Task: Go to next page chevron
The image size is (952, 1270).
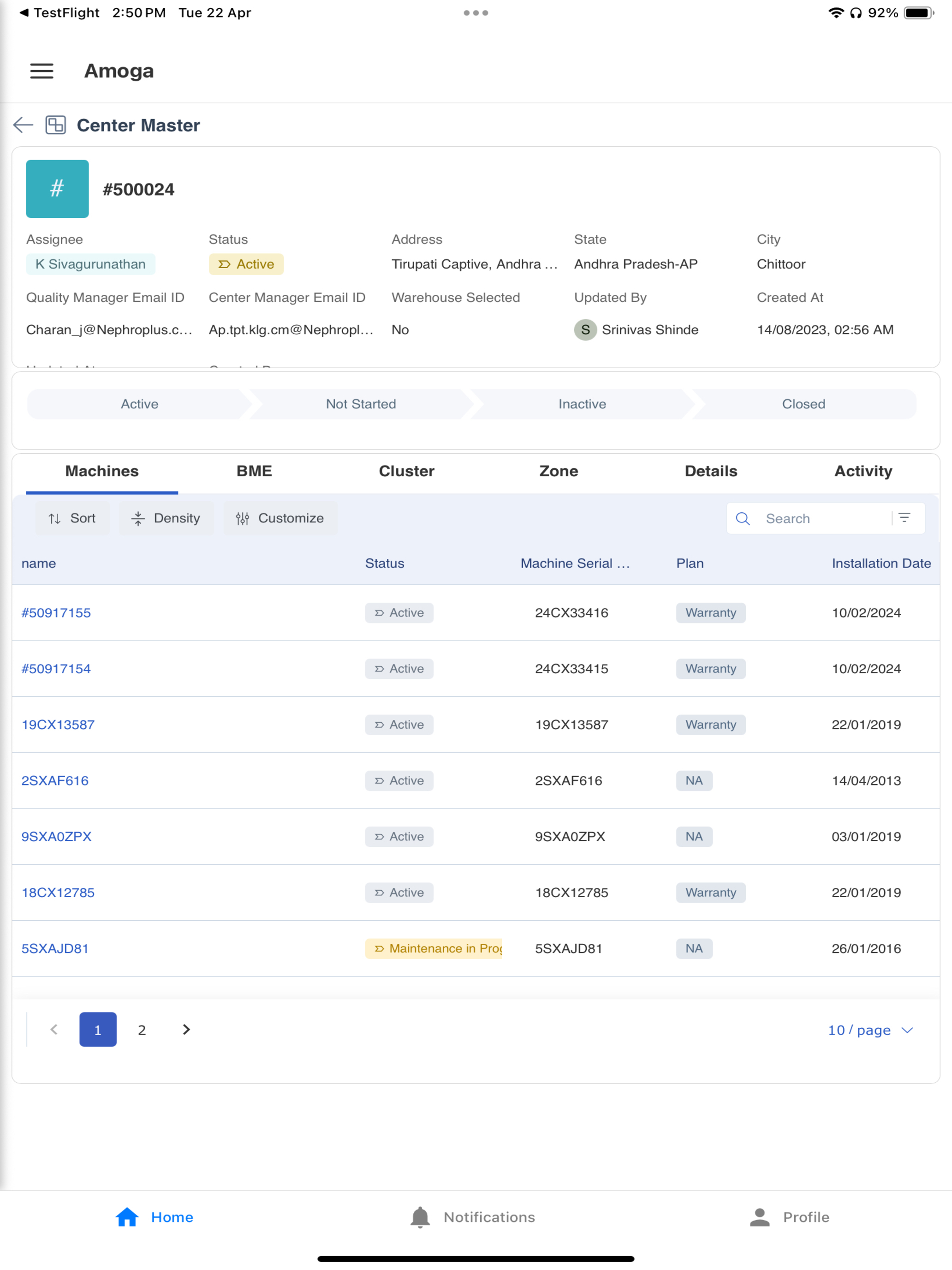Action: (x=186, y=1030)
